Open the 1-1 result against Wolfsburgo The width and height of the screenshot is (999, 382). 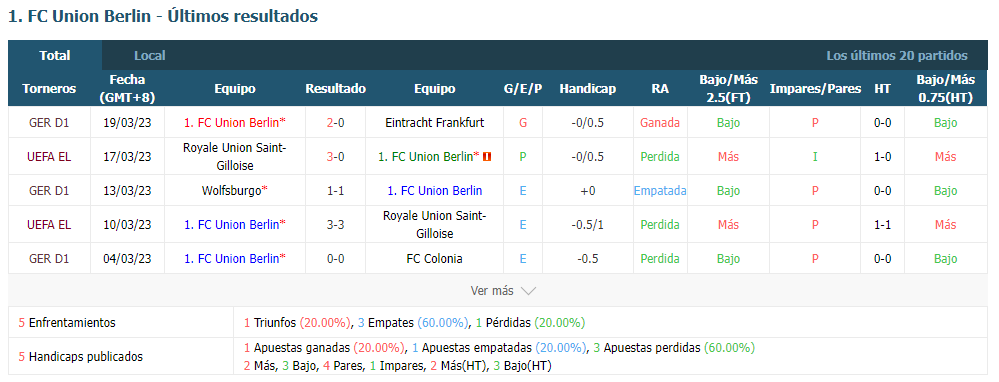click(335, 190)
